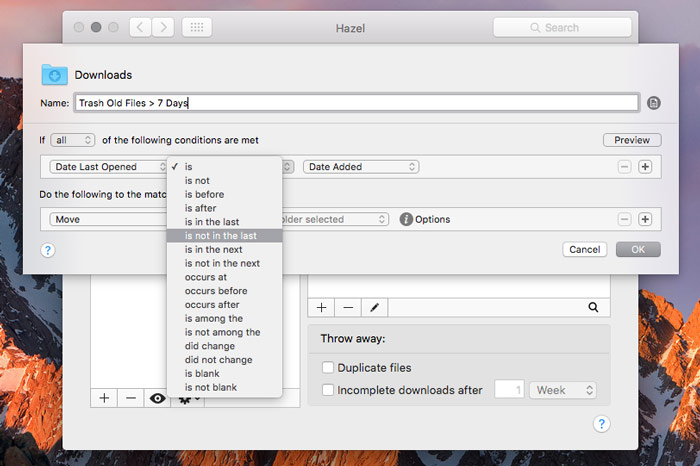Expand the Week duration dropdown
Image resolution: width=700 pixels, height=466 pixels.
tap(563, 390)
